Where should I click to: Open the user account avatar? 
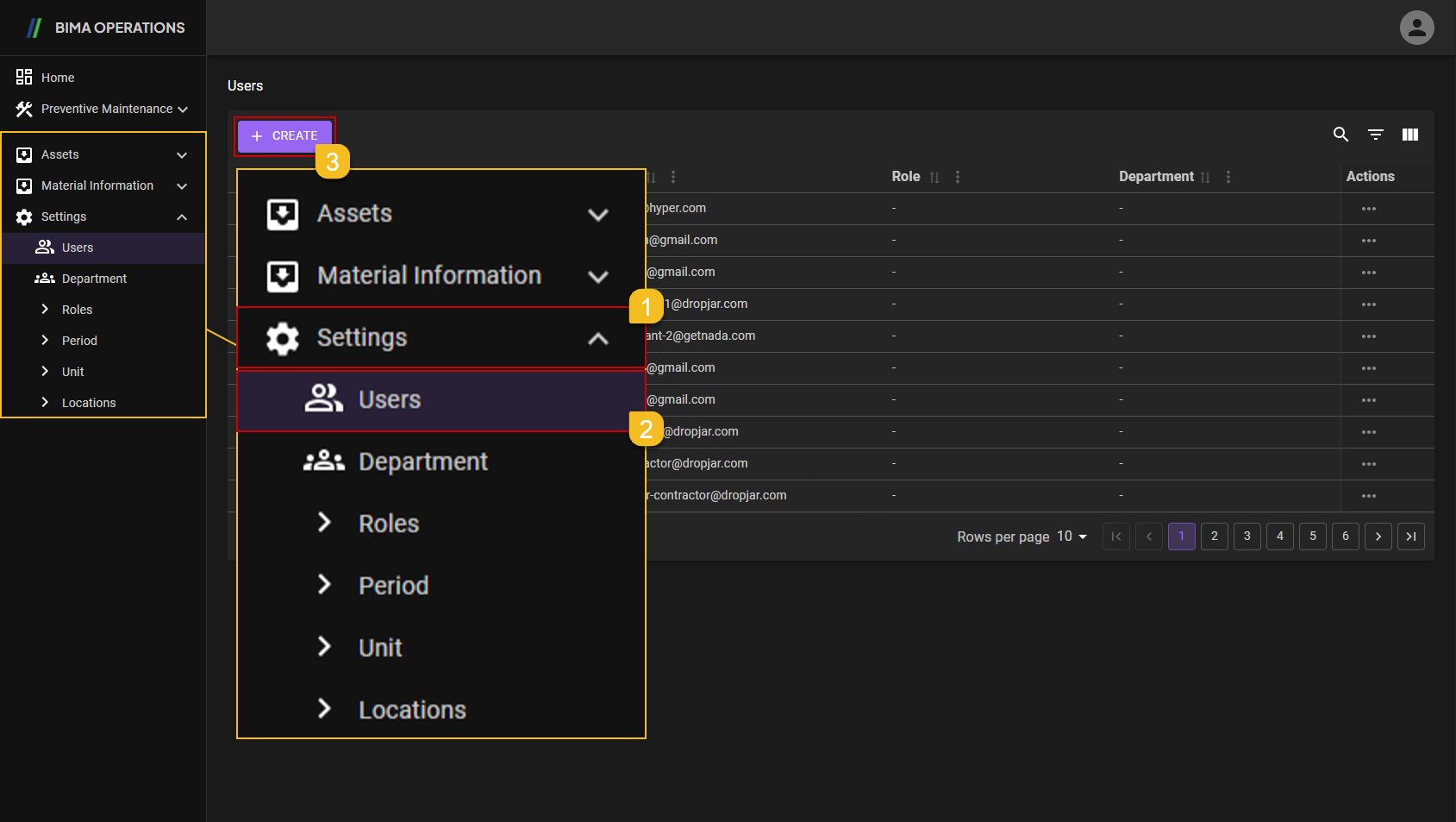(x=1416, y=28)
